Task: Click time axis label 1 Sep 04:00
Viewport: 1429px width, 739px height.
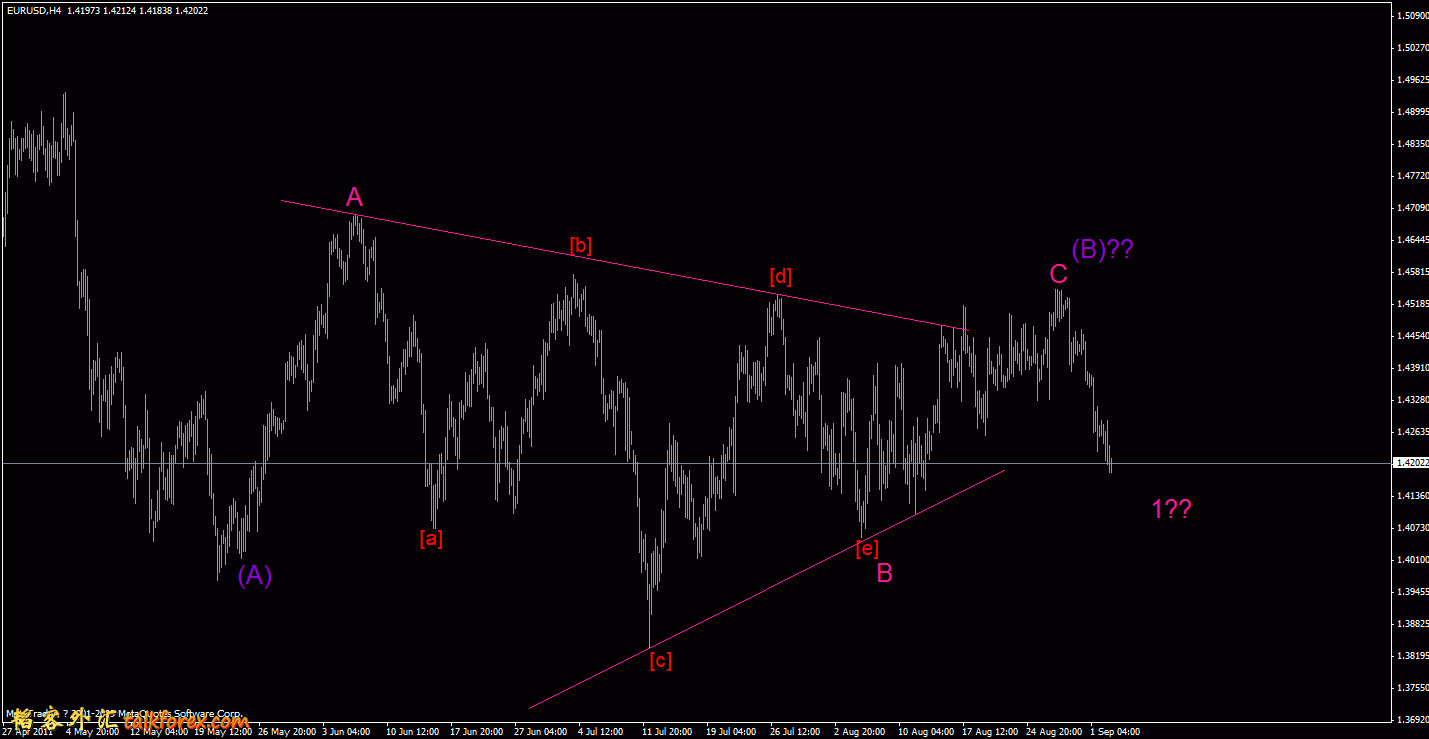Action: pyautogui.click(x=1115, y=732)
